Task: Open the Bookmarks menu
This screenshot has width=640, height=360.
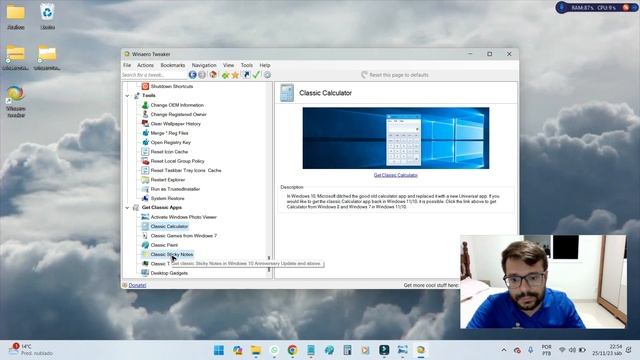Action: [x=173, y=65]
